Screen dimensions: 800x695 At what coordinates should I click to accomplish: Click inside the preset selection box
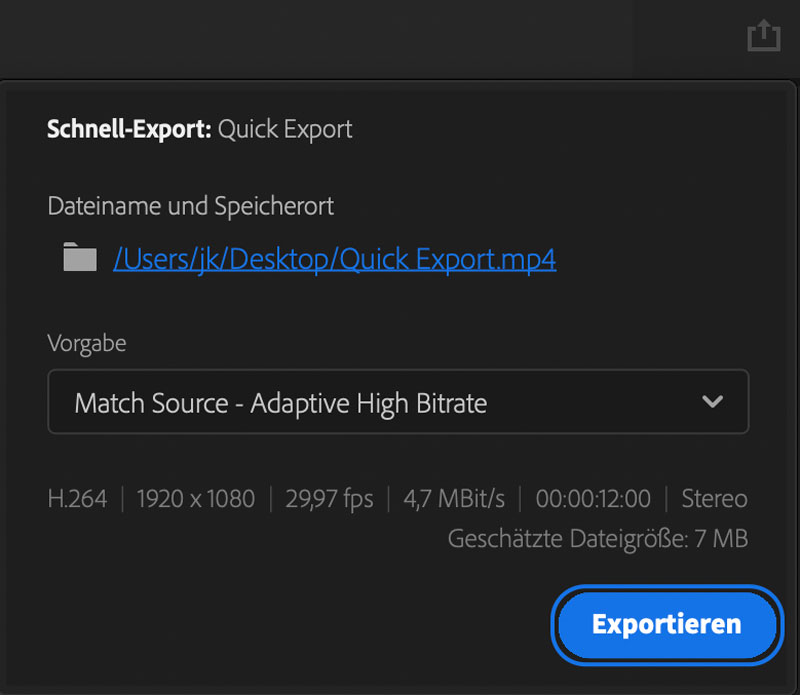pyautogui.click(x=398, y=401)
